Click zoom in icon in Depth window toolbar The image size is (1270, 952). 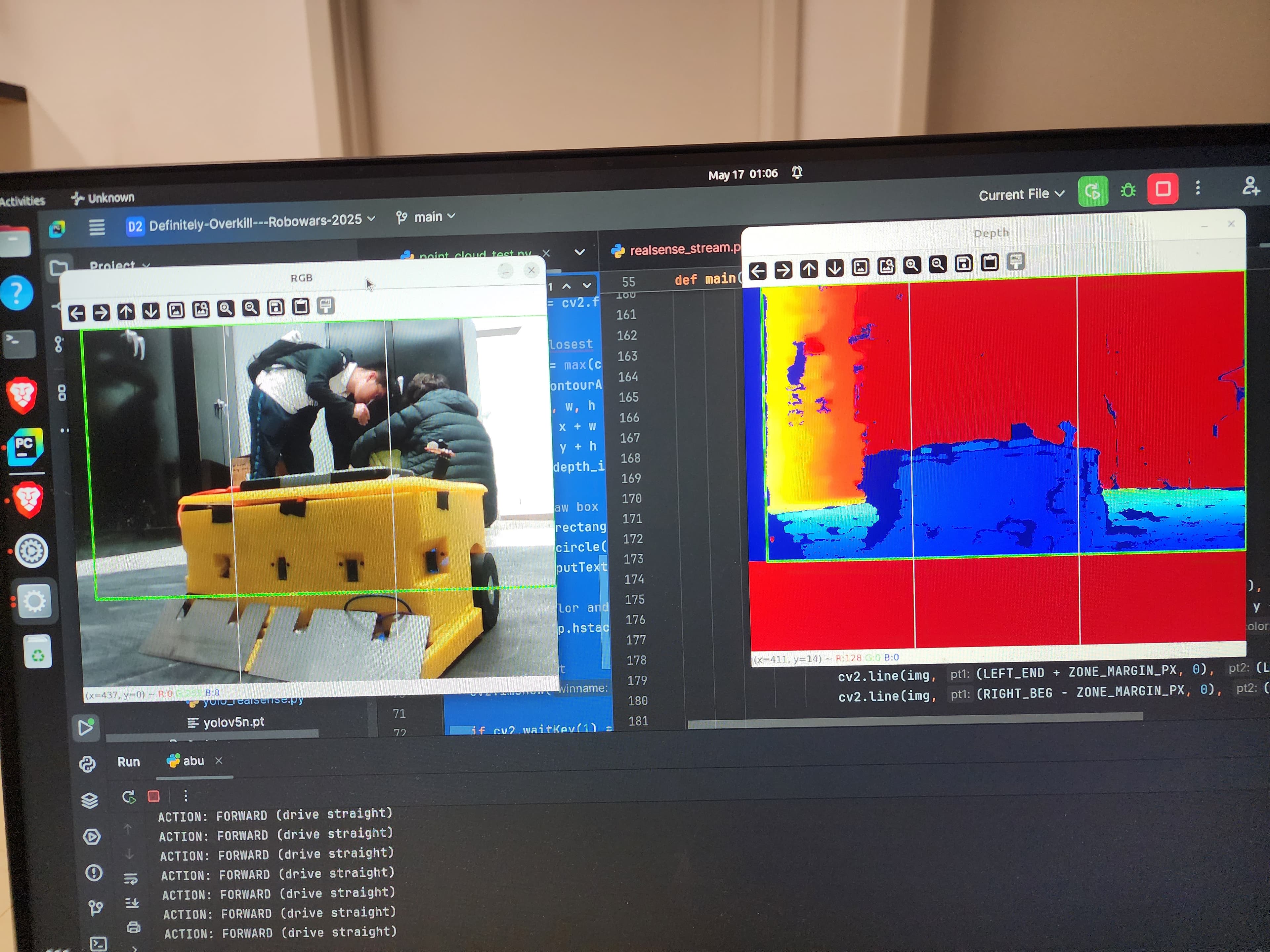(x=911, y=266)
